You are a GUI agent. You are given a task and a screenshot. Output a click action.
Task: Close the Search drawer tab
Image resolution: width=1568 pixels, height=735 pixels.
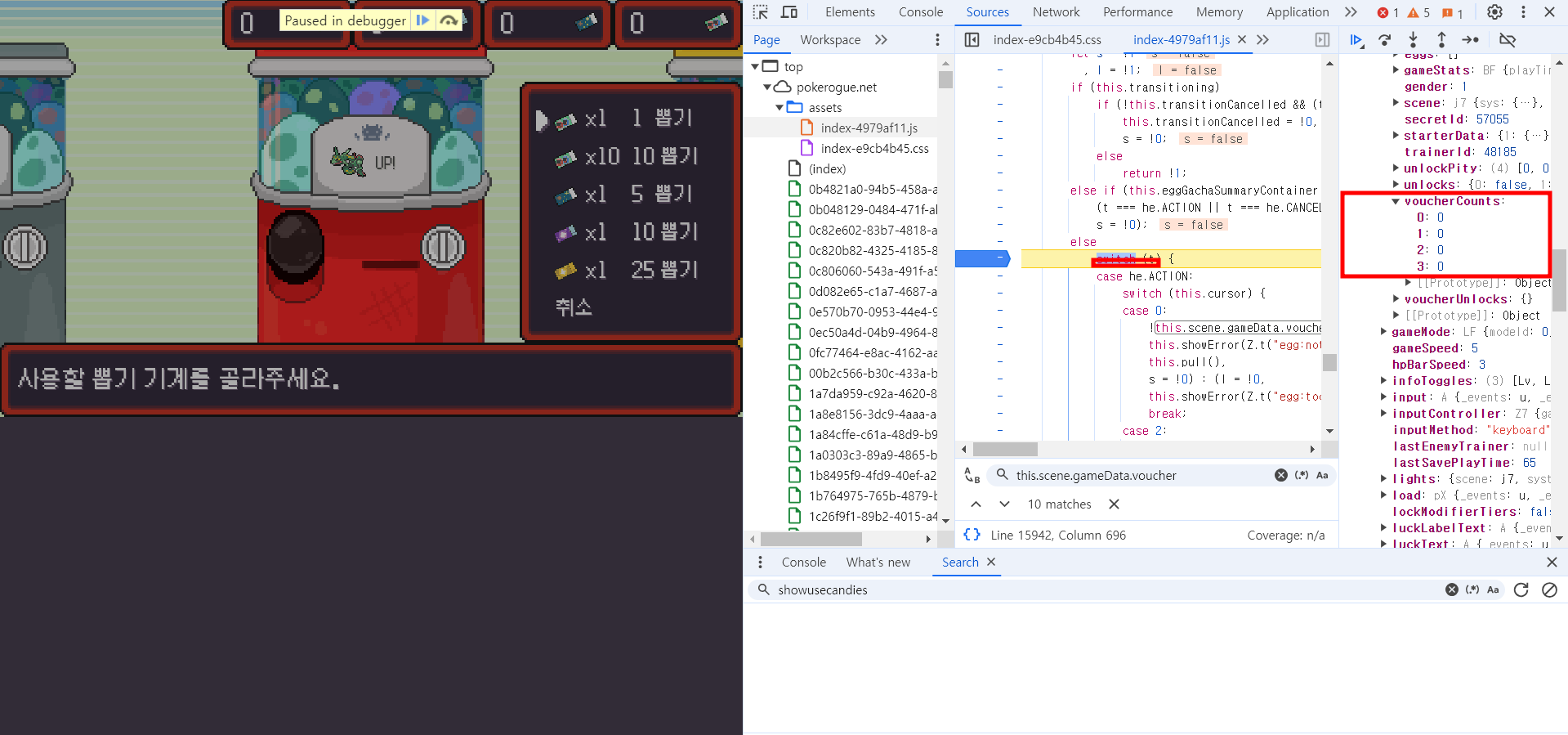[991, 562]
